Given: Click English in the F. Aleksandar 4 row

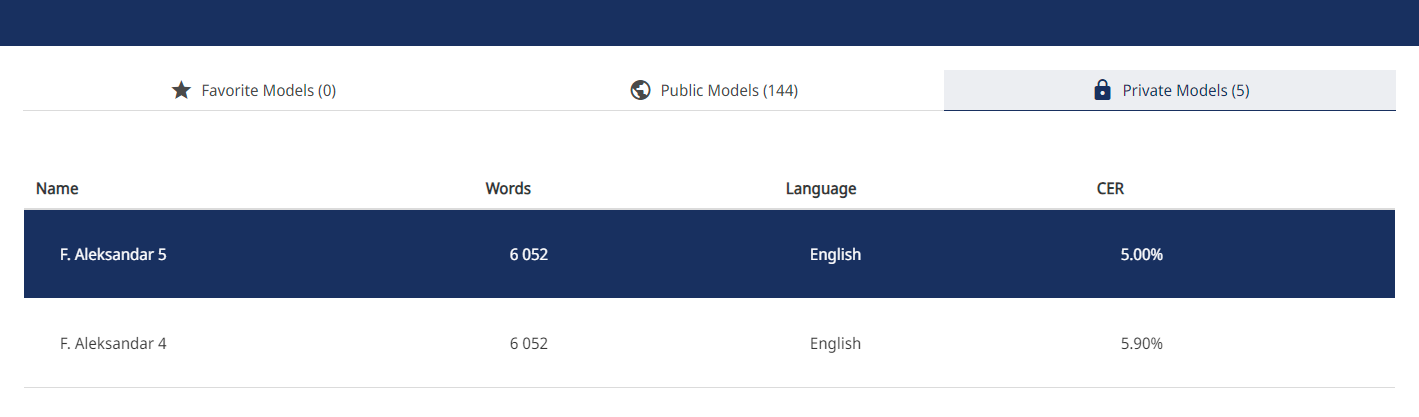Looking at the screenshot, I should (835, 343).
